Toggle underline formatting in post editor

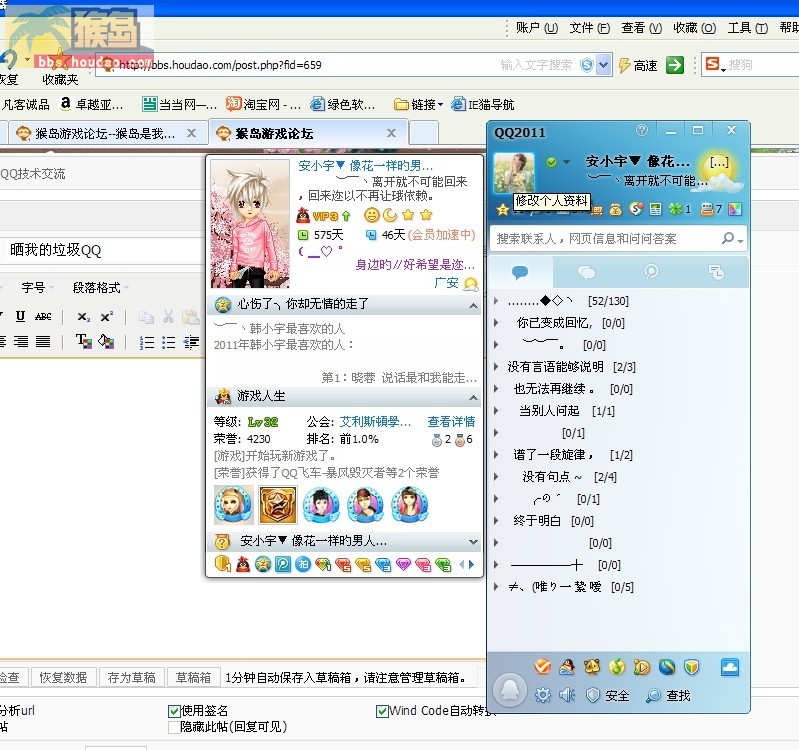point(20,316)
